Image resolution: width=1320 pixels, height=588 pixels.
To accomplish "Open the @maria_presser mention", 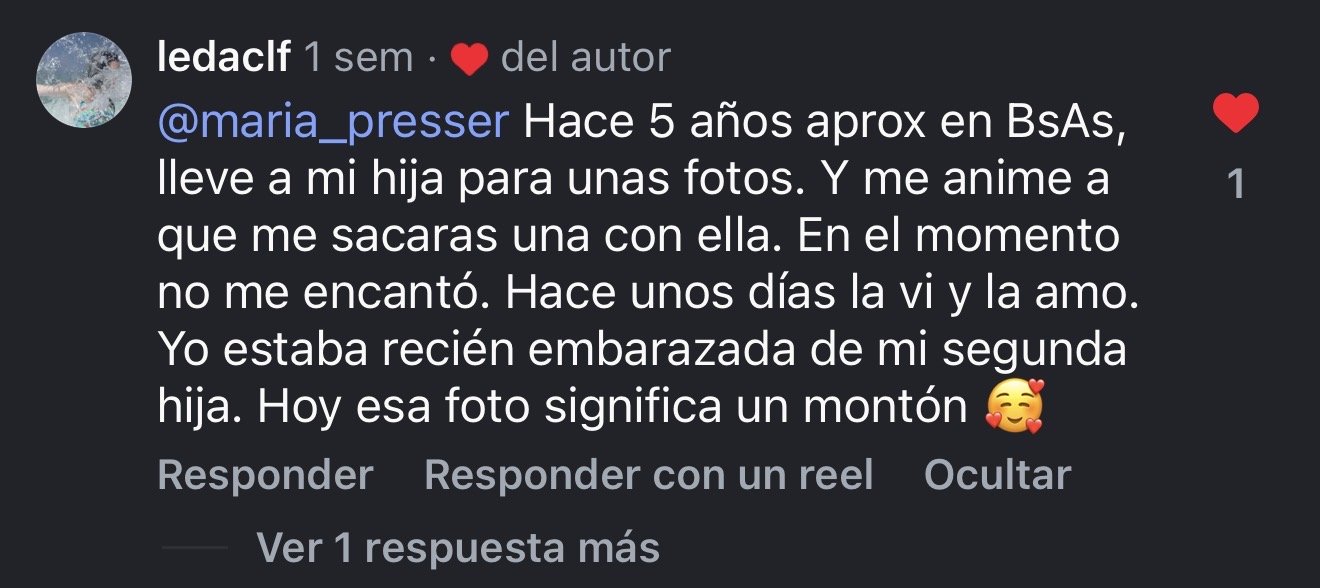I will pyautogui.click(x=334, y=123).
